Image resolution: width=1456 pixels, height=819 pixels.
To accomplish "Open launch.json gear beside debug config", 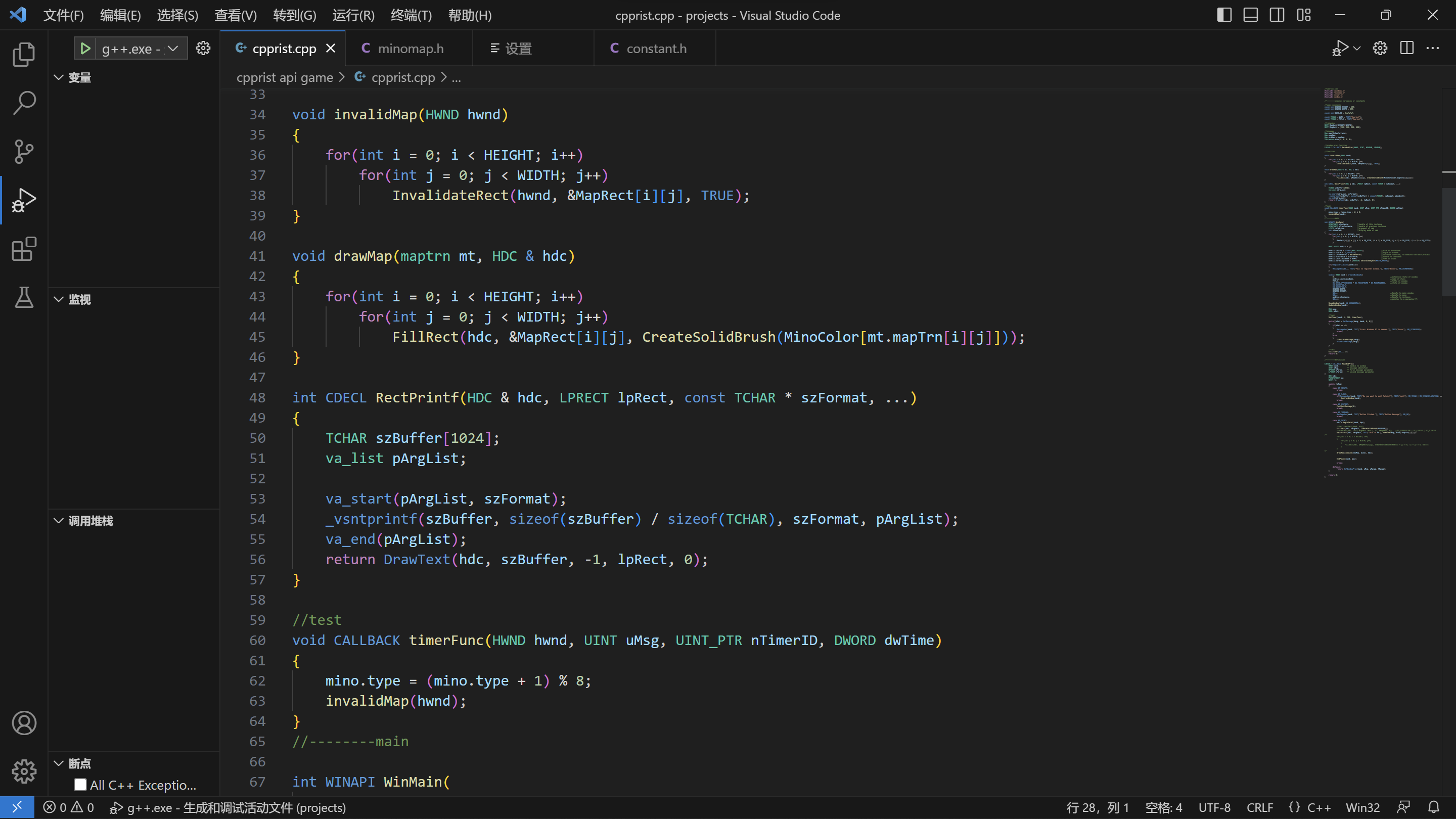I will (x=203, y=49).
